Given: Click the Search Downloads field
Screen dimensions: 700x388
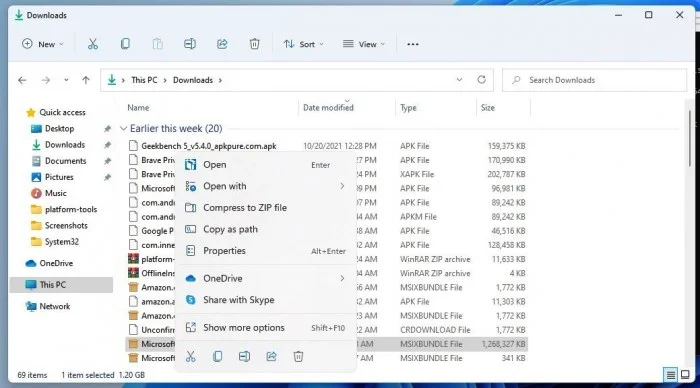Looking at the screenshot, I should click(594, 80).
